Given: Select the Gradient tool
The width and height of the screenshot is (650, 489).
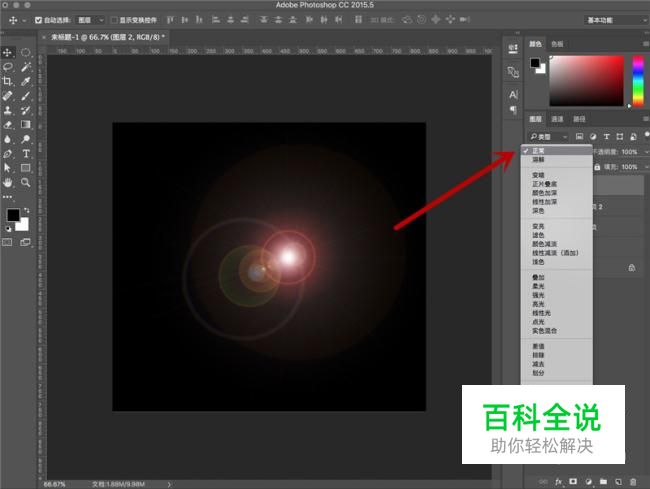Looking at the screenshot, I should click(x=26, y=125).
